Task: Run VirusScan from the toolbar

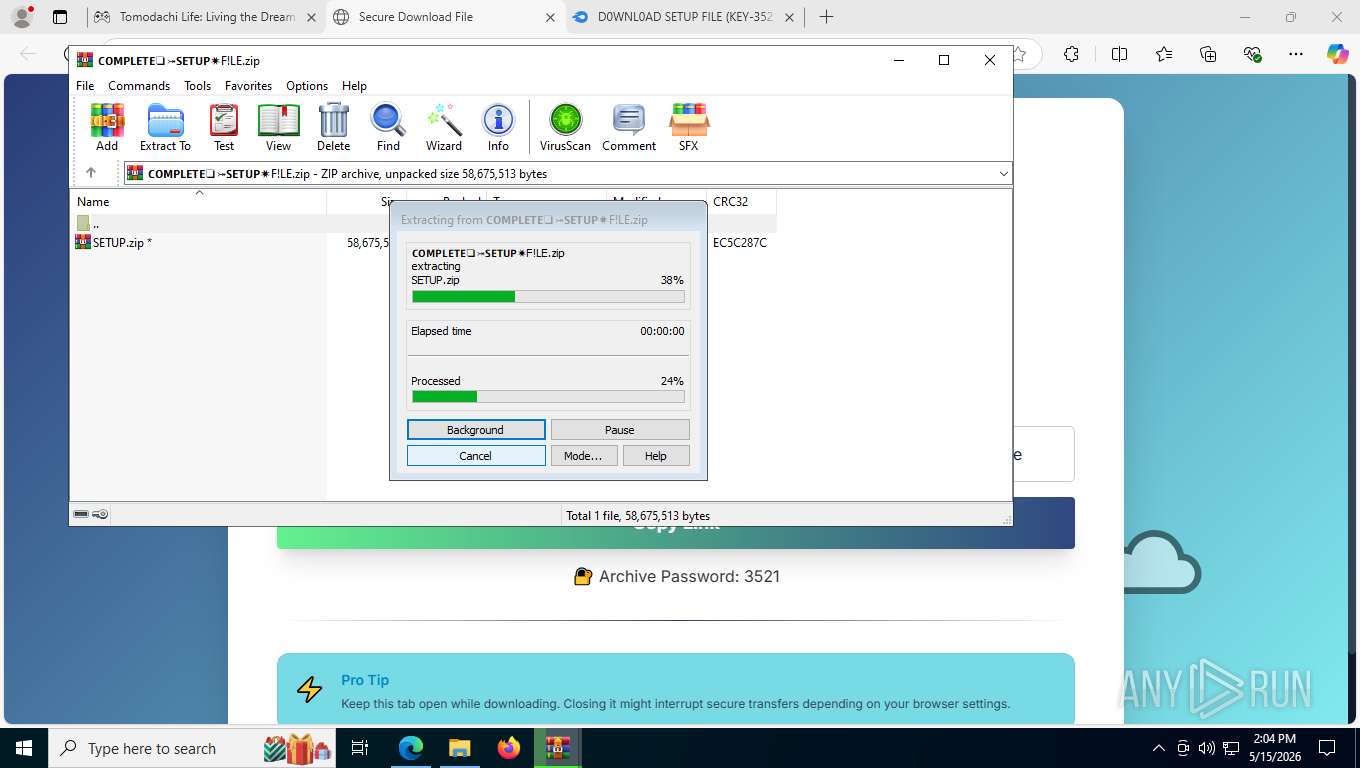Action: coord(565,127)
